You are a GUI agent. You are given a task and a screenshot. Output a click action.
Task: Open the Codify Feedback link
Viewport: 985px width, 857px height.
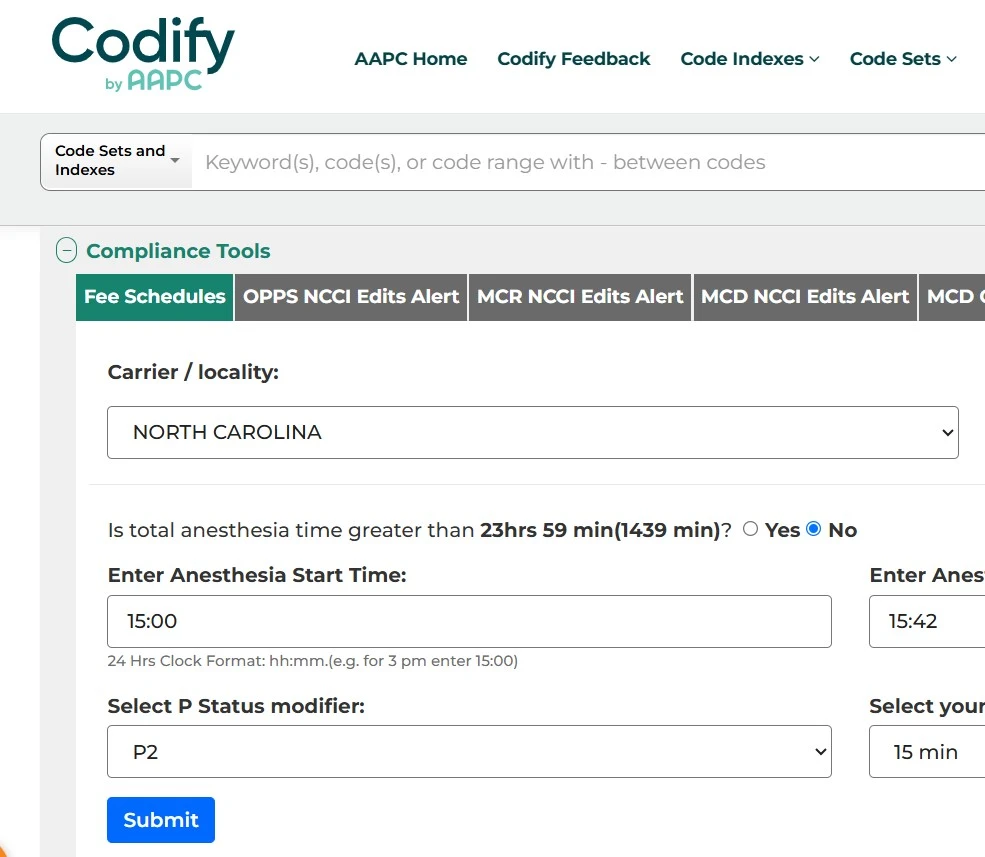pyautogui.click(x=574, y=58)
